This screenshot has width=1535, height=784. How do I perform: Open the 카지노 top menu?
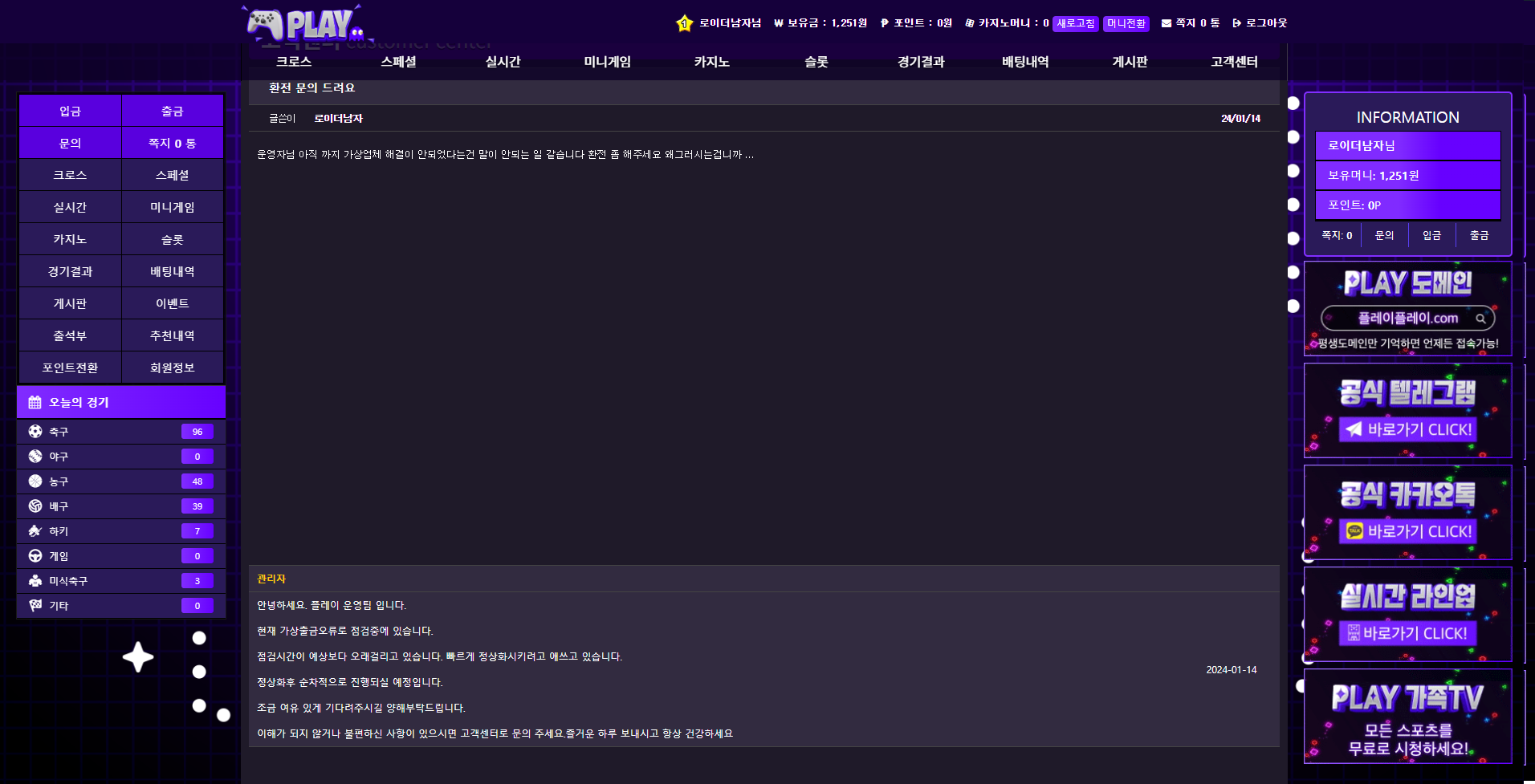click(x=711, y=62)
